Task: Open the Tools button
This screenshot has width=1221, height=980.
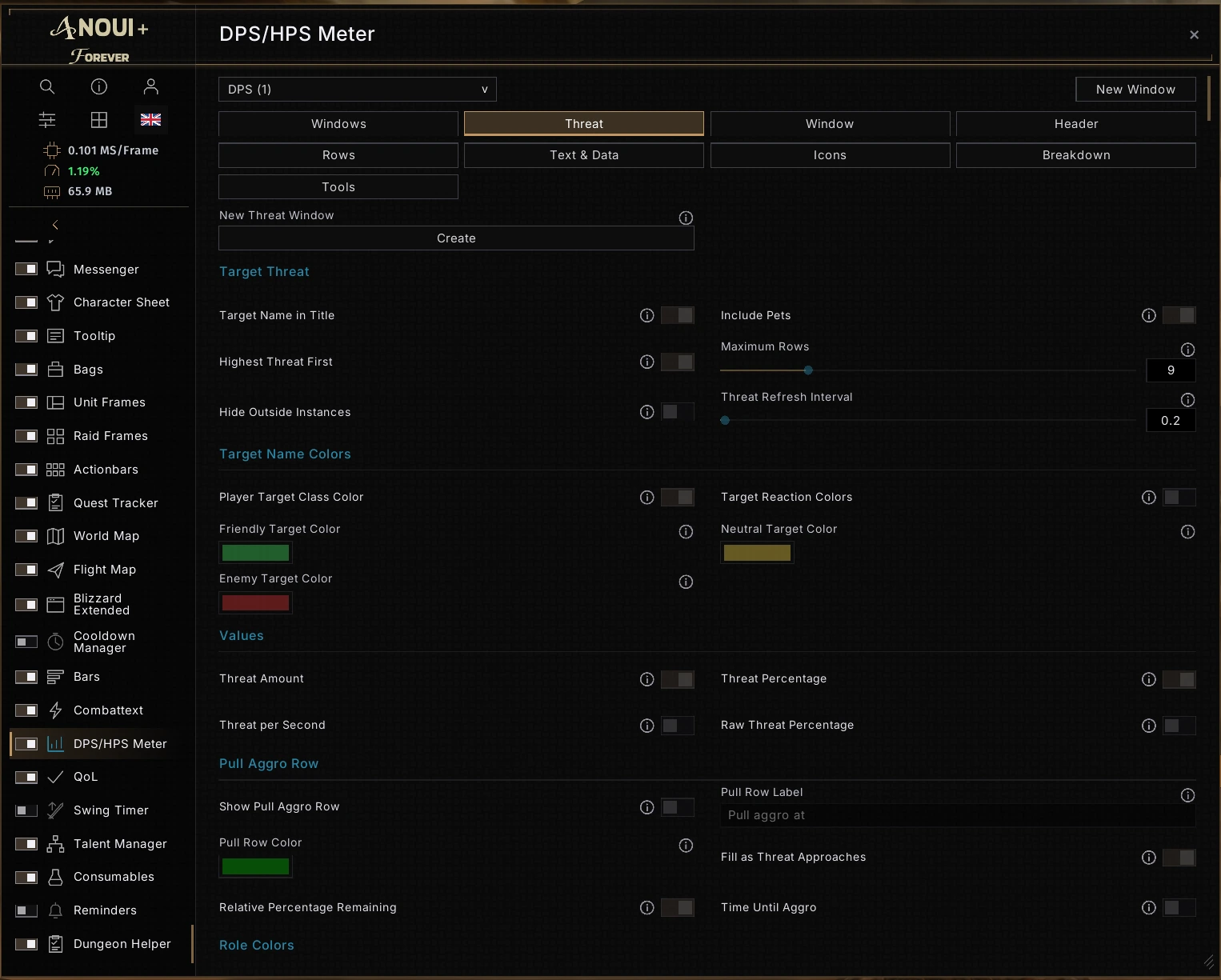Action: 338,187
